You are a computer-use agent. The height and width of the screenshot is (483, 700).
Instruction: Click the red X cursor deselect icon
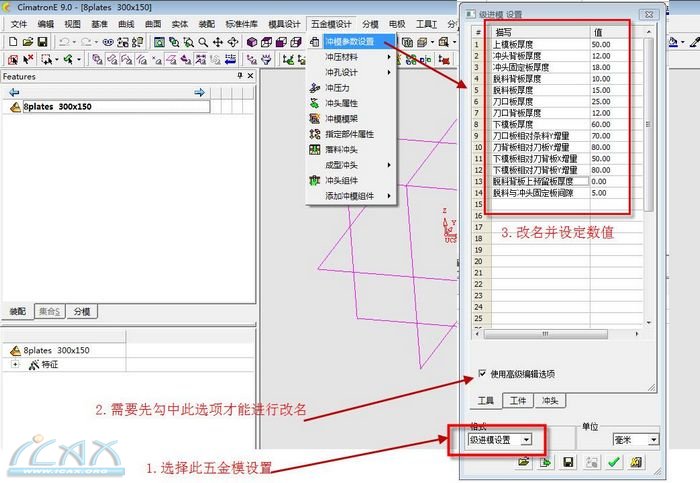28,59
